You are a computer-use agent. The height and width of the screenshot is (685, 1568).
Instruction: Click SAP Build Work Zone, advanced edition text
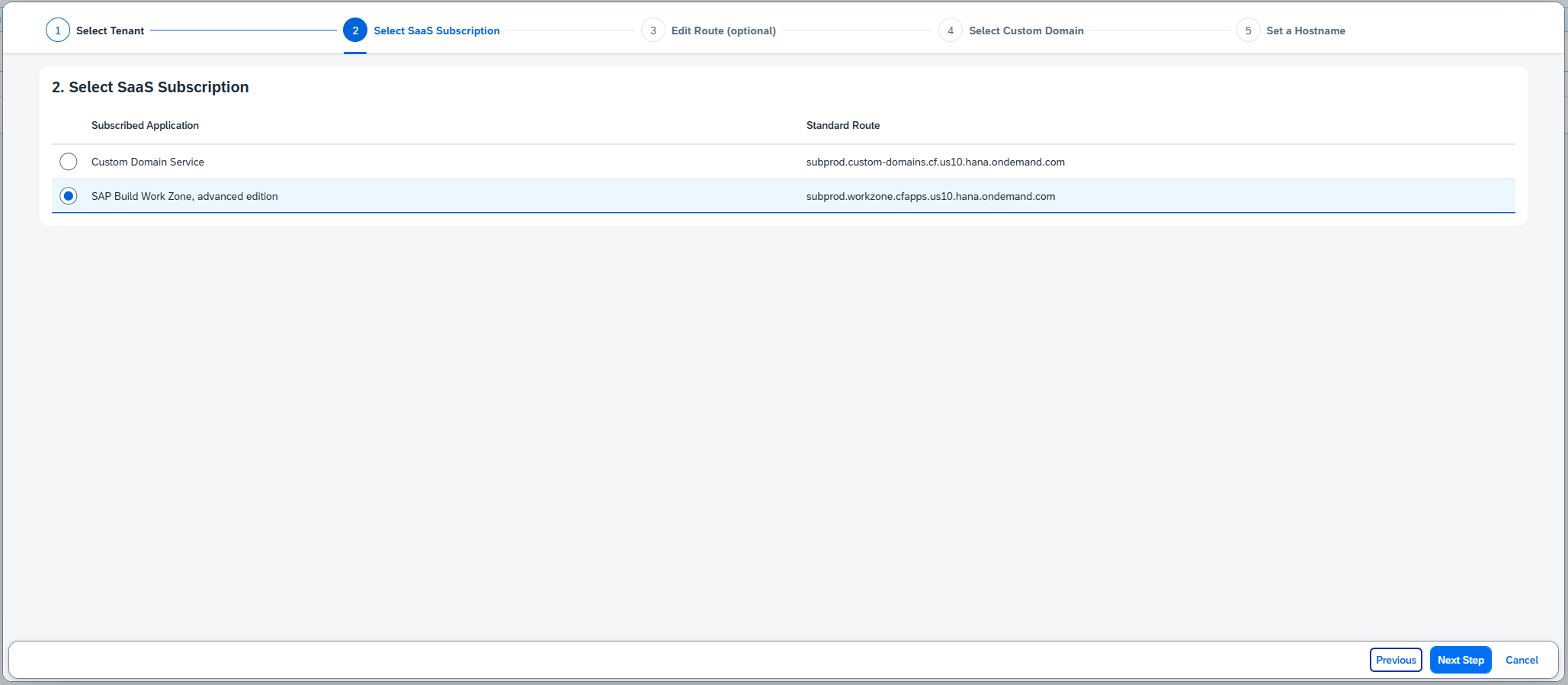pyautogui.click(x=184, y=196)
